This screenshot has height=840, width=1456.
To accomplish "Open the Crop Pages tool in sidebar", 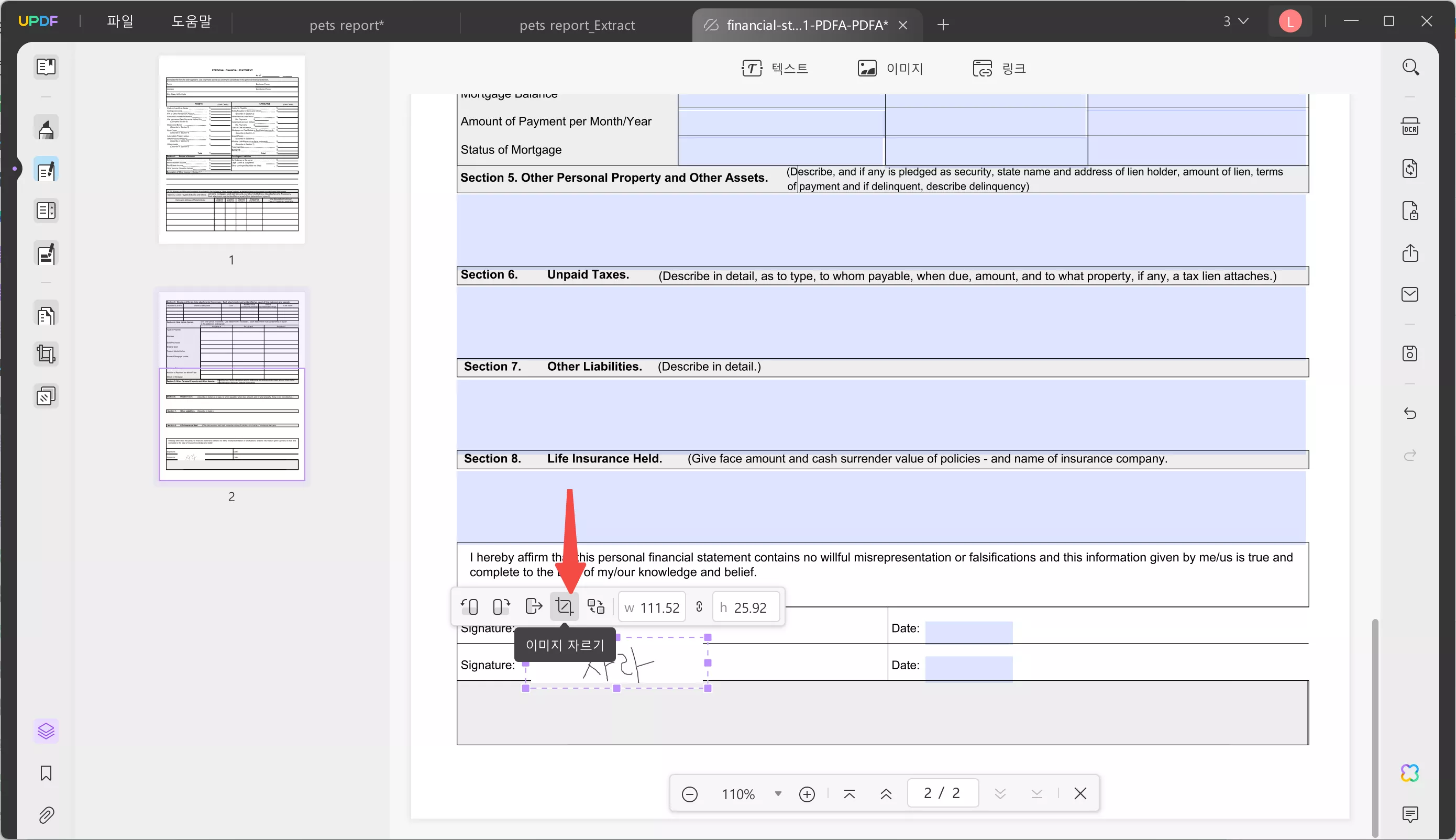I will pyautogui.click(x=46, y=353).
